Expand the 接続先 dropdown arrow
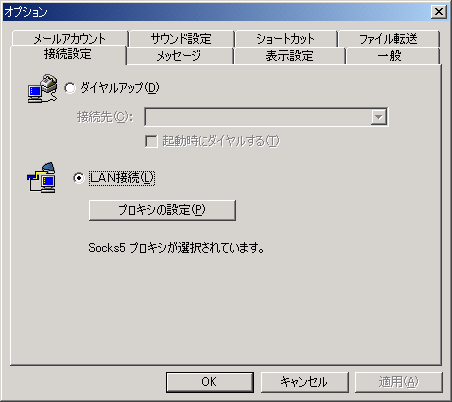 point(378,117)
